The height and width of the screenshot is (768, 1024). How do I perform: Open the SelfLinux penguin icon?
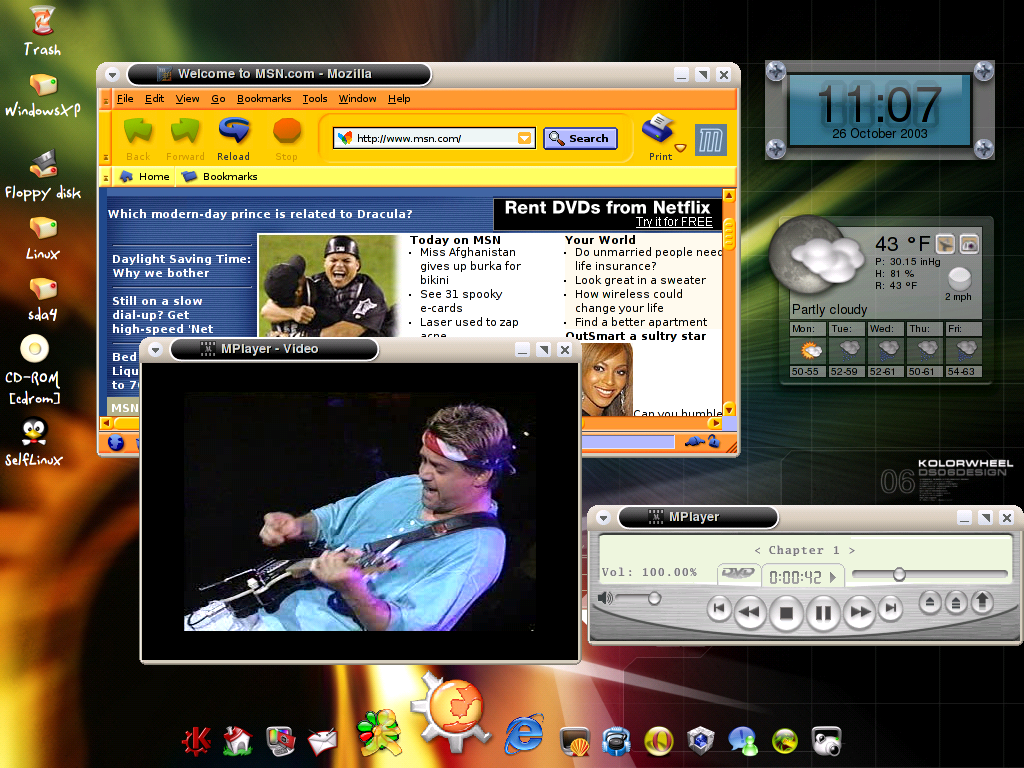34,443
